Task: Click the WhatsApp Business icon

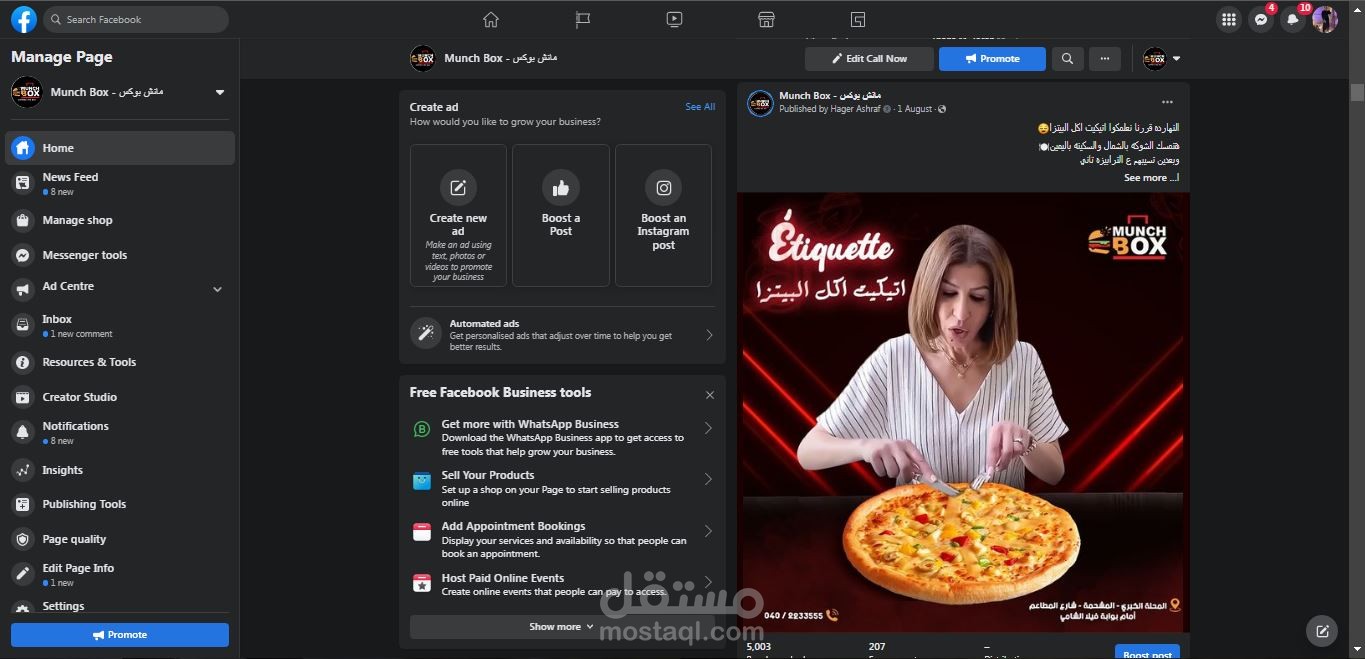Action: [422, 430]
